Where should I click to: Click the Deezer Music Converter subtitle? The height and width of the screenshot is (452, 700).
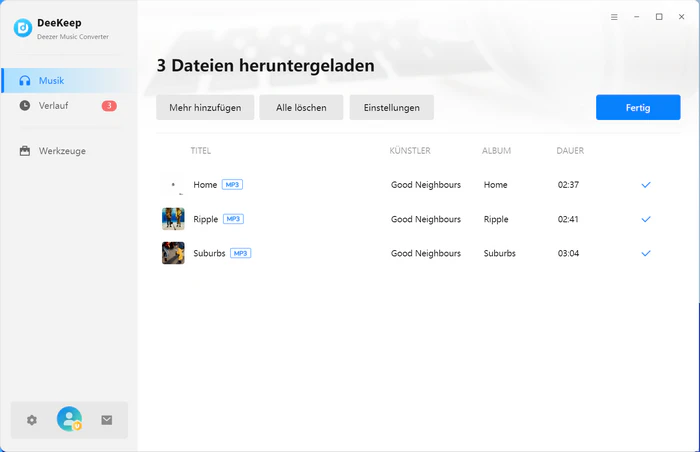[x=73, y=37]
